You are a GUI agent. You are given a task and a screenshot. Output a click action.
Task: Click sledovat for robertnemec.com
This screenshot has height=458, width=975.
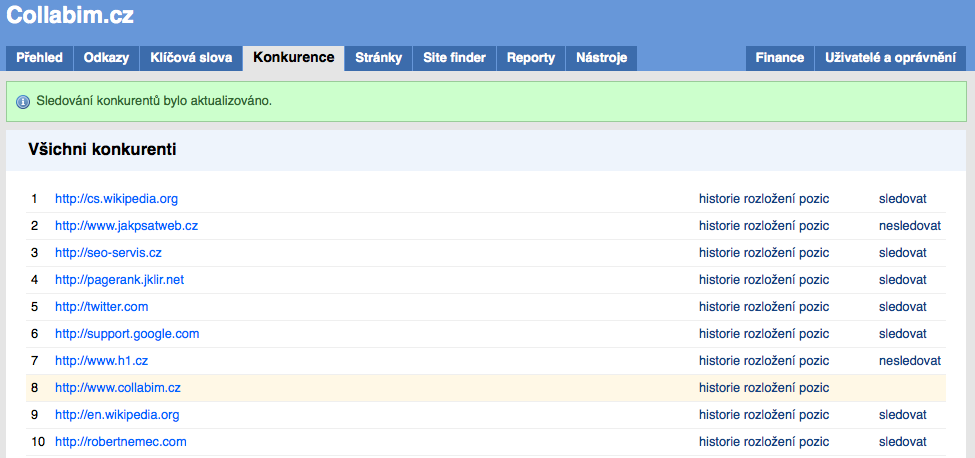(x=902, y=442)
